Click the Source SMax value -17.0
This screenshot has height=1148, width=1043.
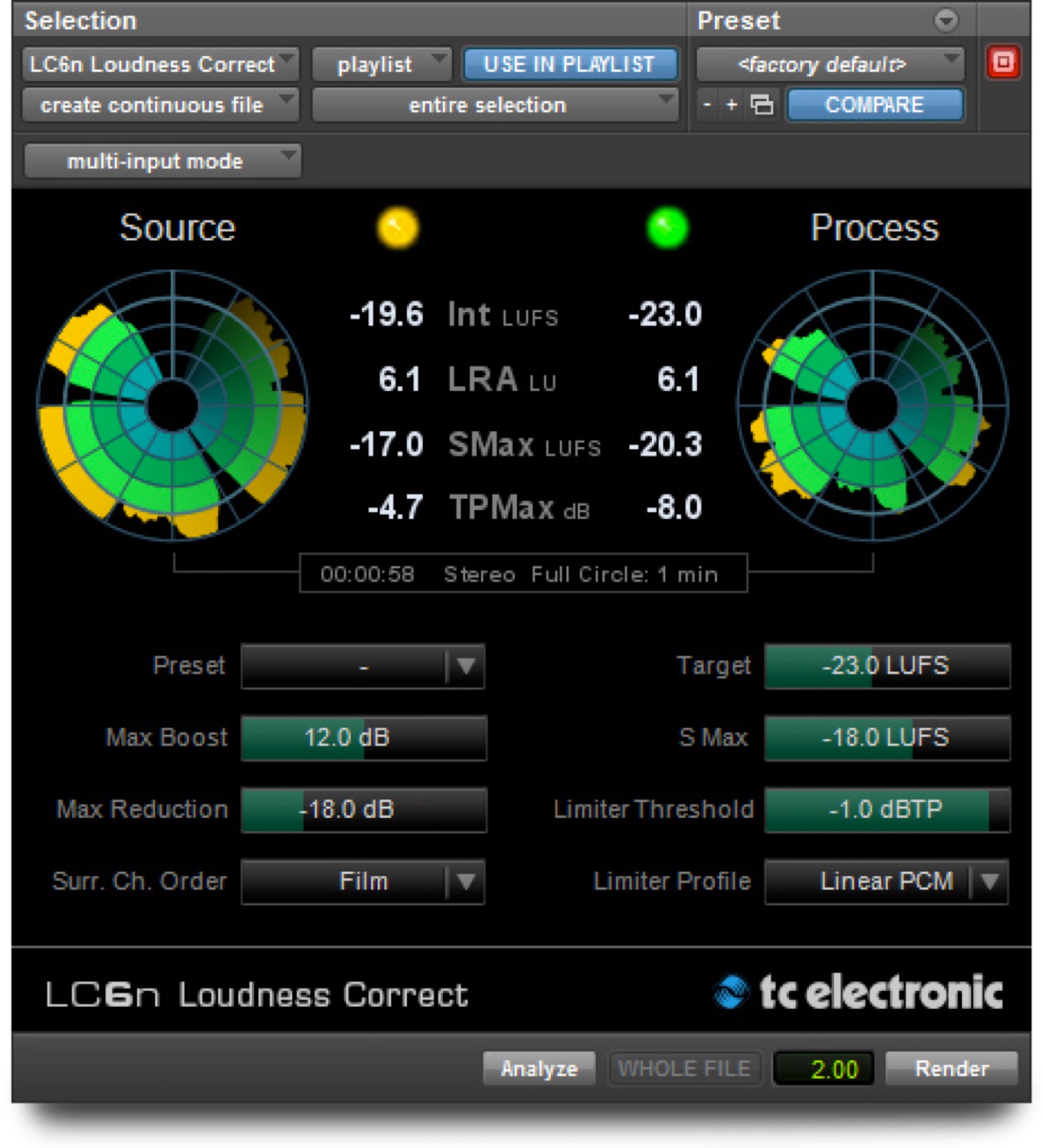pos(387,444)
